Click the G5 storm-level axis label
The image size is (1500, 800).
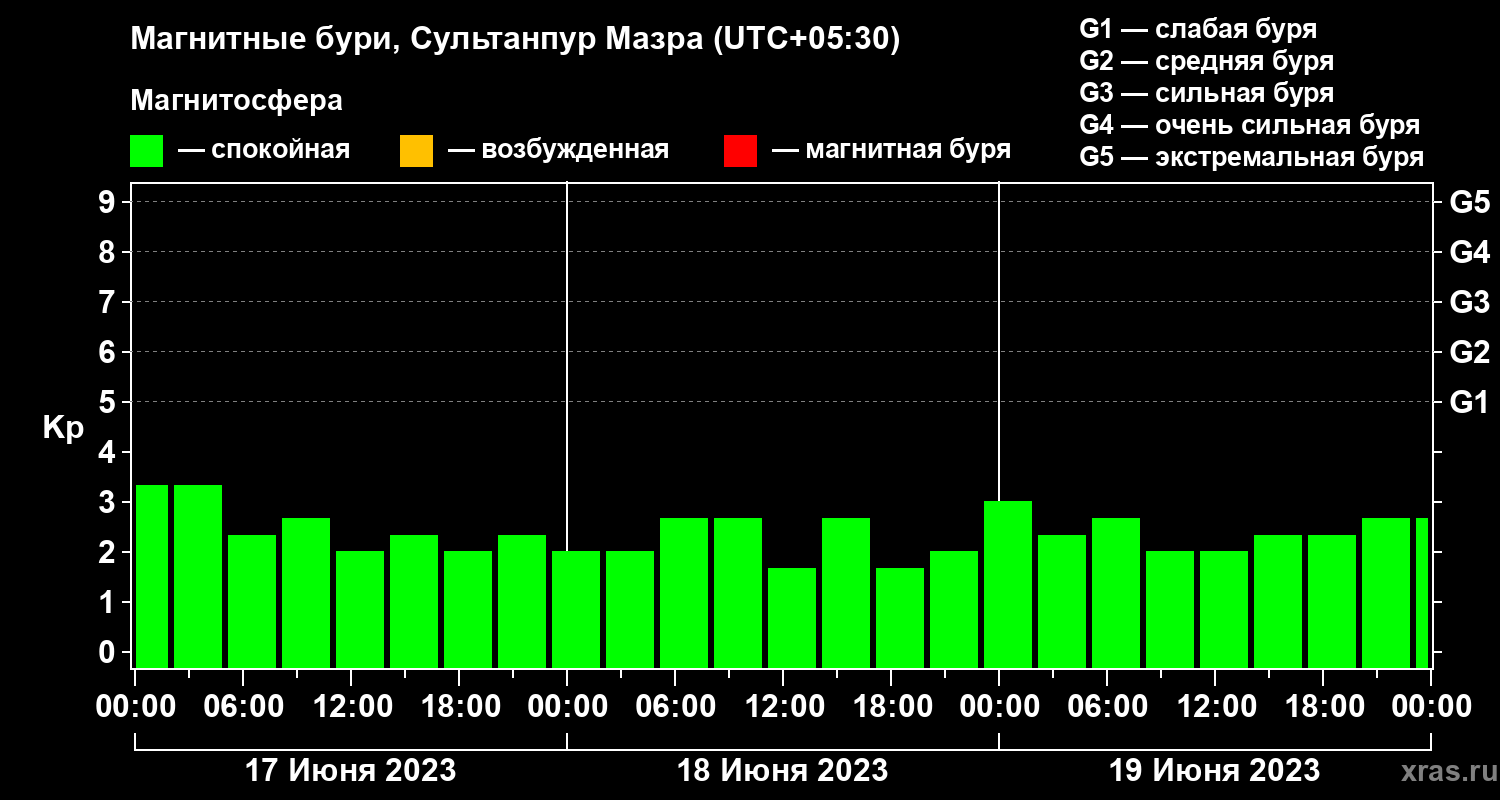tap(1469, 202)
